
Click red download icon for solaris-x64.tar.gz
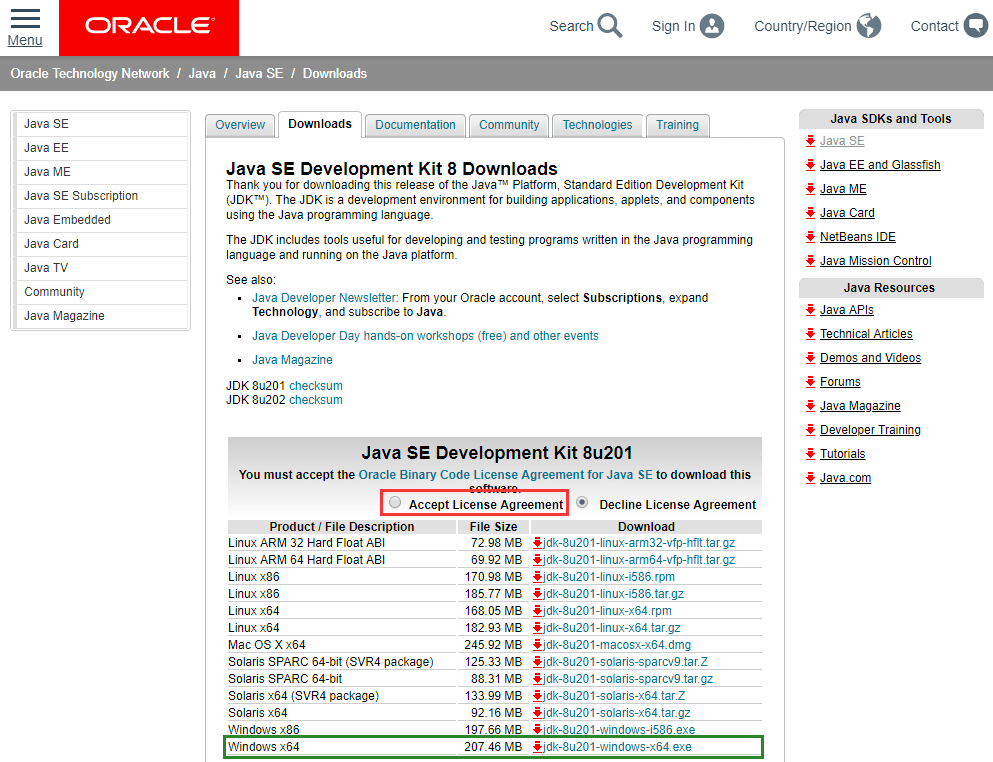click(537, 713)
